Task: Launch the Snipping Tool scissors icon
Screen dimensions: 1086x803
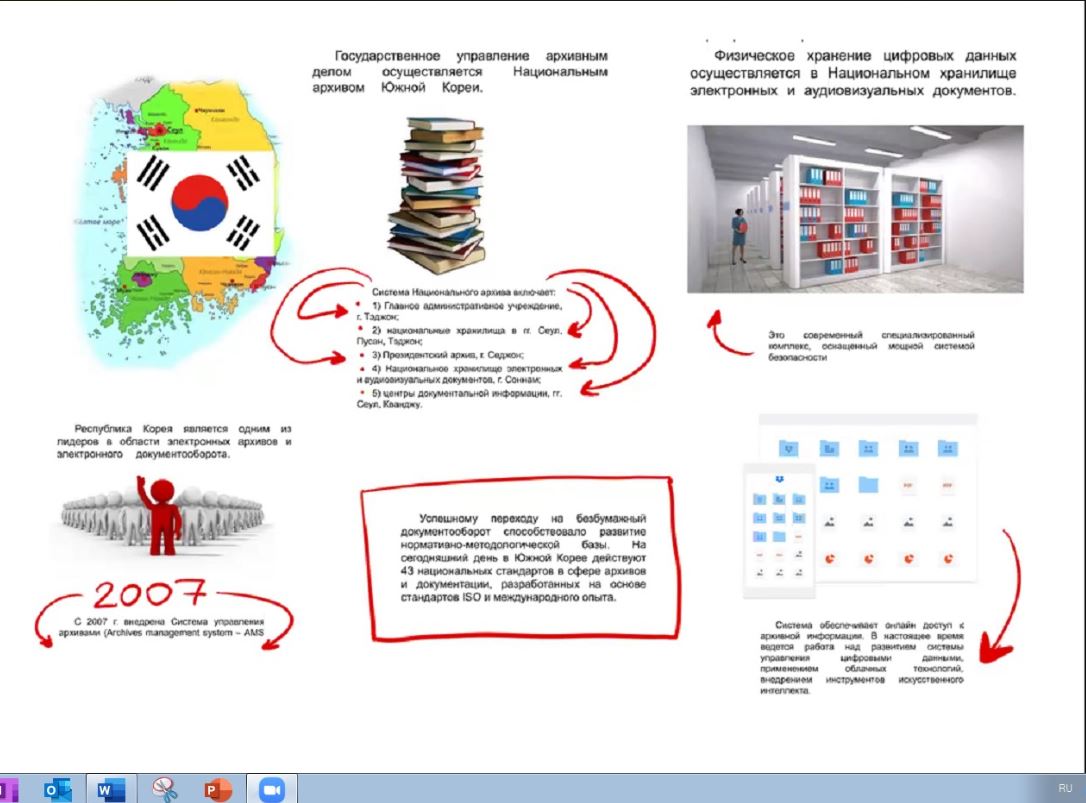Action: click(x=165, y=789)
